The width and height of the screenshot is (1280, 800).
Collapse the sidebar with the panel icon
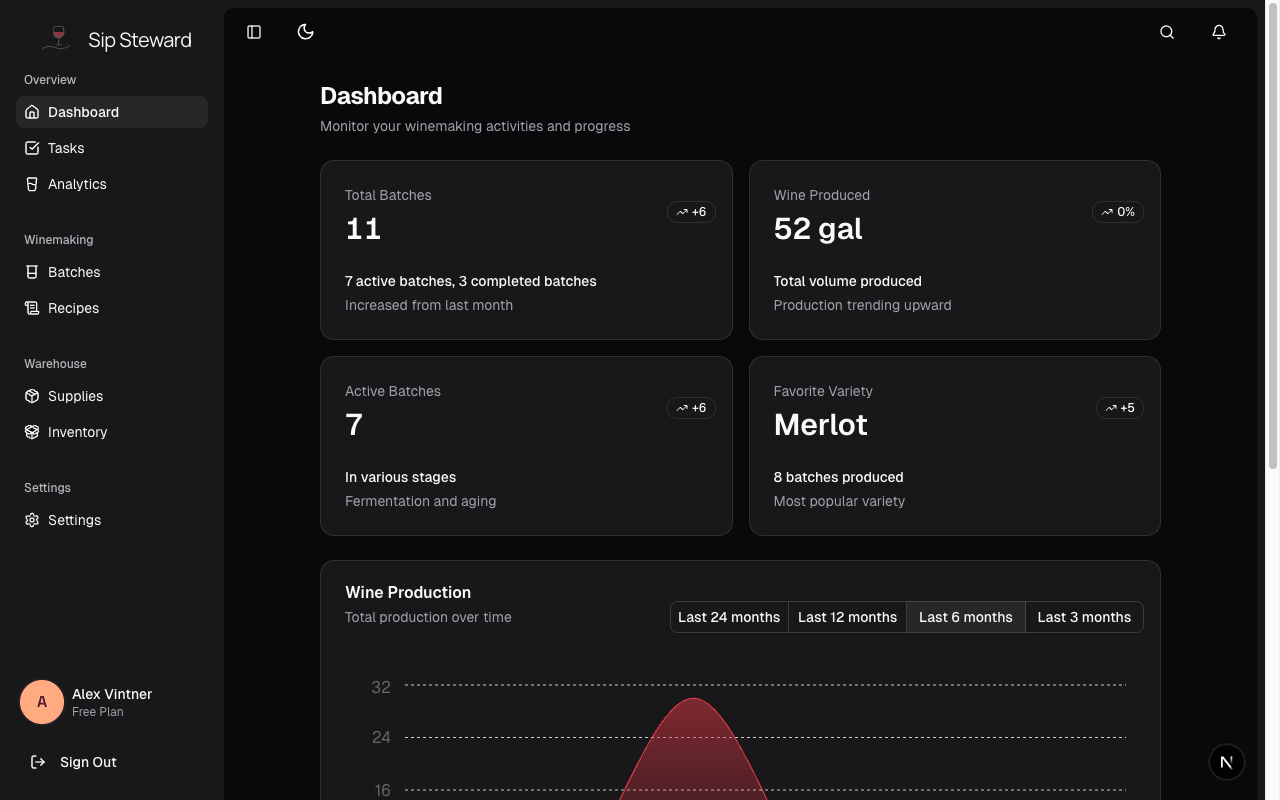coord(254,31)
